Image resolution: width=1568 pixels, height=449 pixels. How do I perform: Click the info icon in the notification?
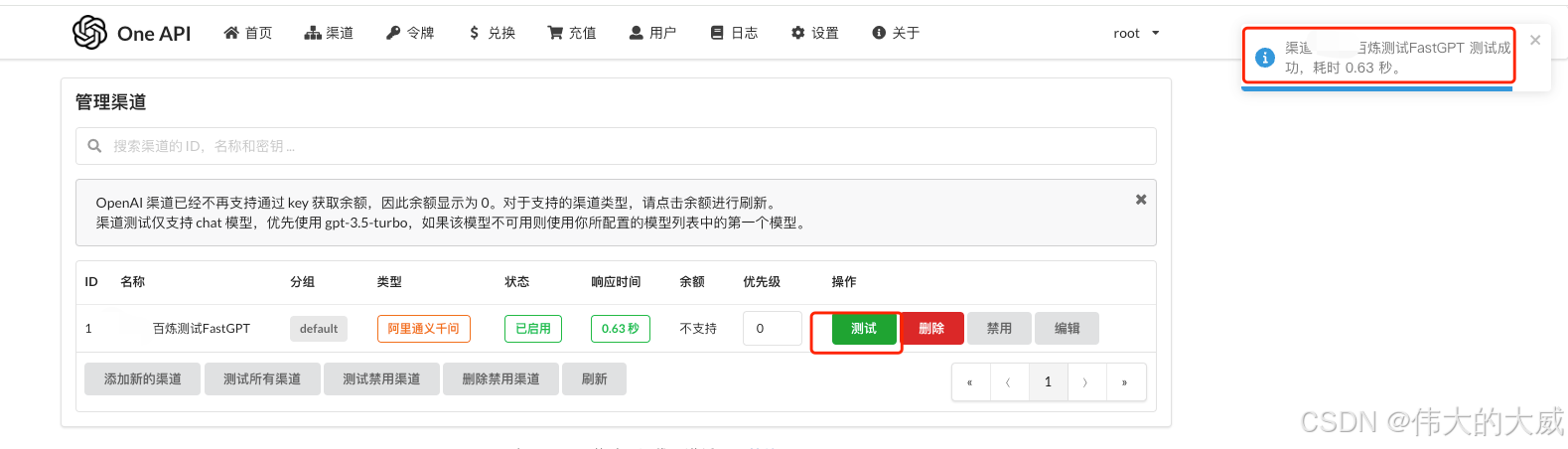click(1265, 58)
